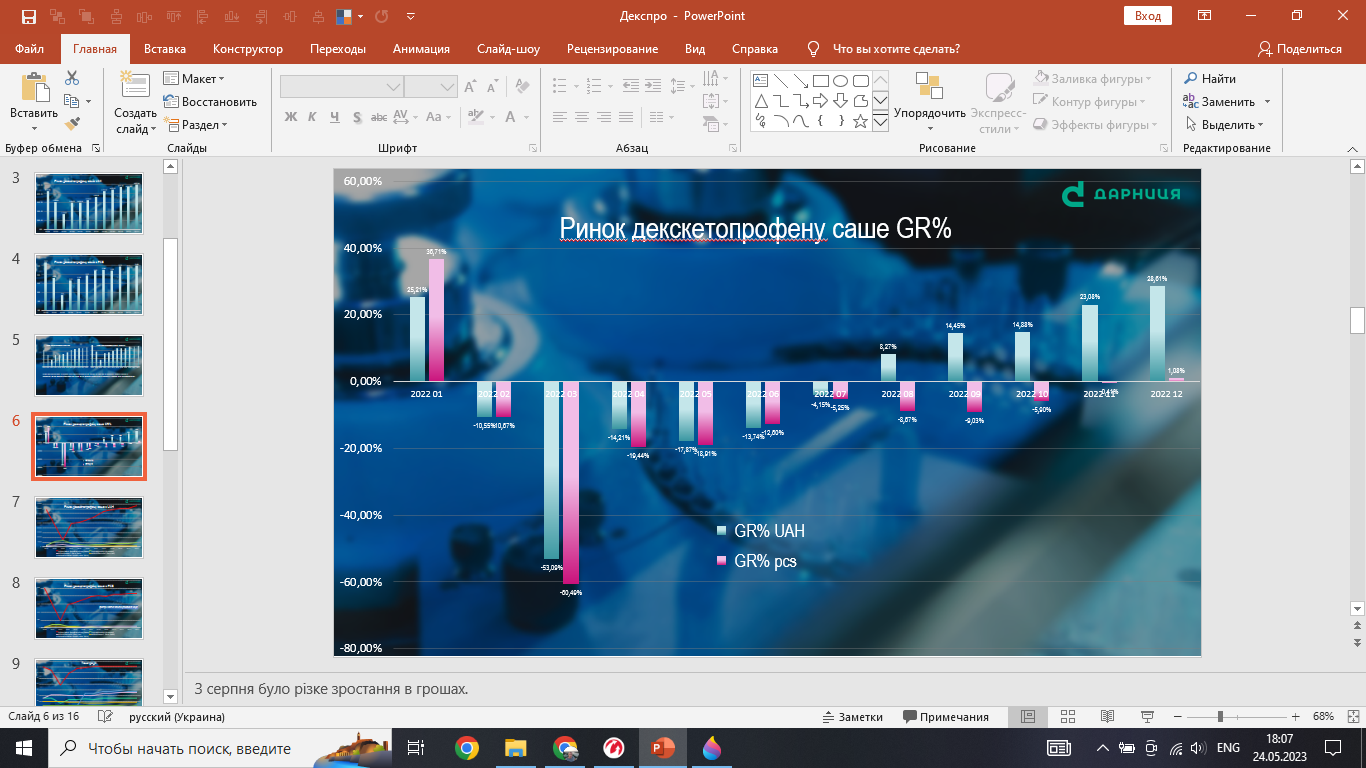Screen dimensions: 1366x768
Task: Toggle bold Ж formatting
Action: click(291, 117)
